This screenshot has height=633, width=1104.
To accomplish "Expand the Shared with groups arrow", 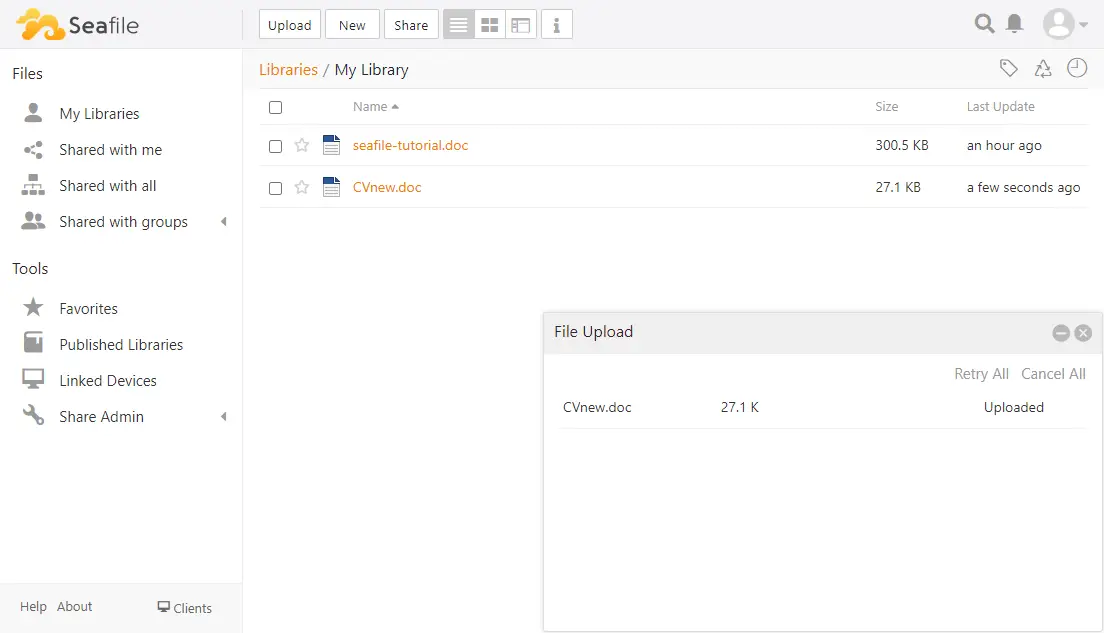I will (224, 222).
